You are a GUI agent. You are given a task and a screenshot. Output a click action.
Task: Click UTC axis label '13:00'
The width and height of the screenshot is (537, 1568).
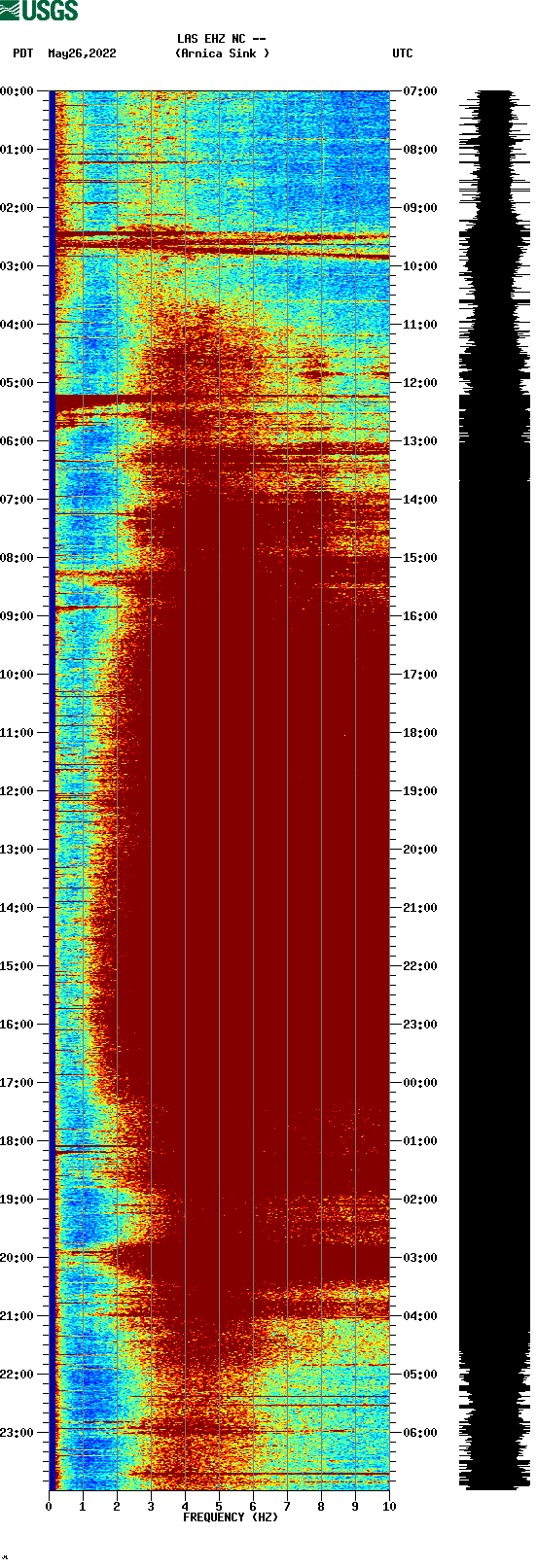(420, 441)
